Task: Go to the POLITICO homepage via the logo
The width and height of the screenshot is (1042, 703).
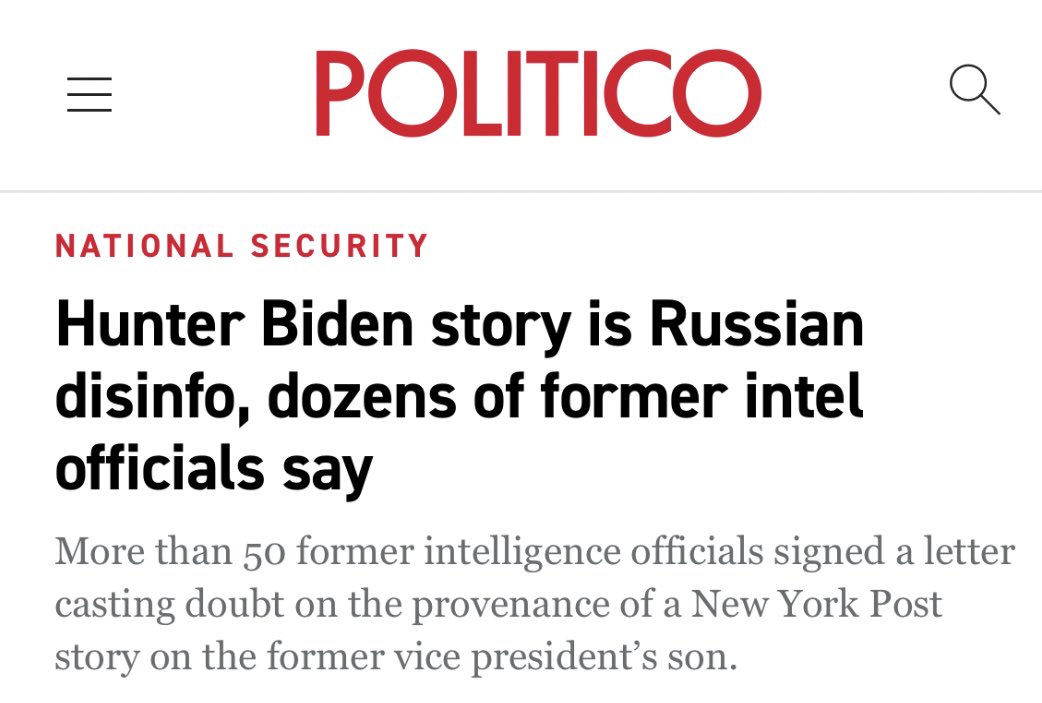Action: [x=538, y=93]
